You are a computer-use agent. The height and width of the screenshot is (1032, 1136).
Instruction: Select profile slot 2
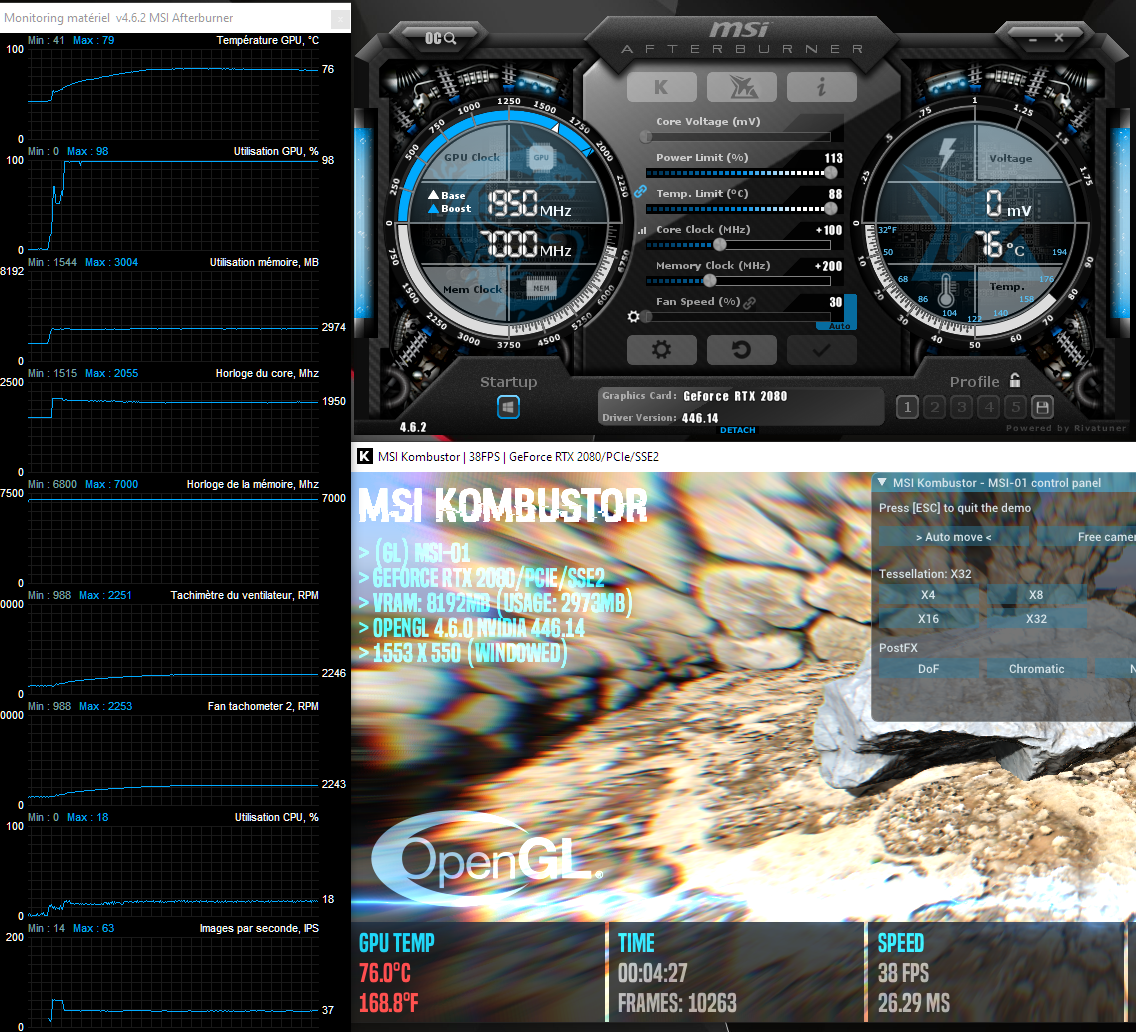(x=935, y=407)
